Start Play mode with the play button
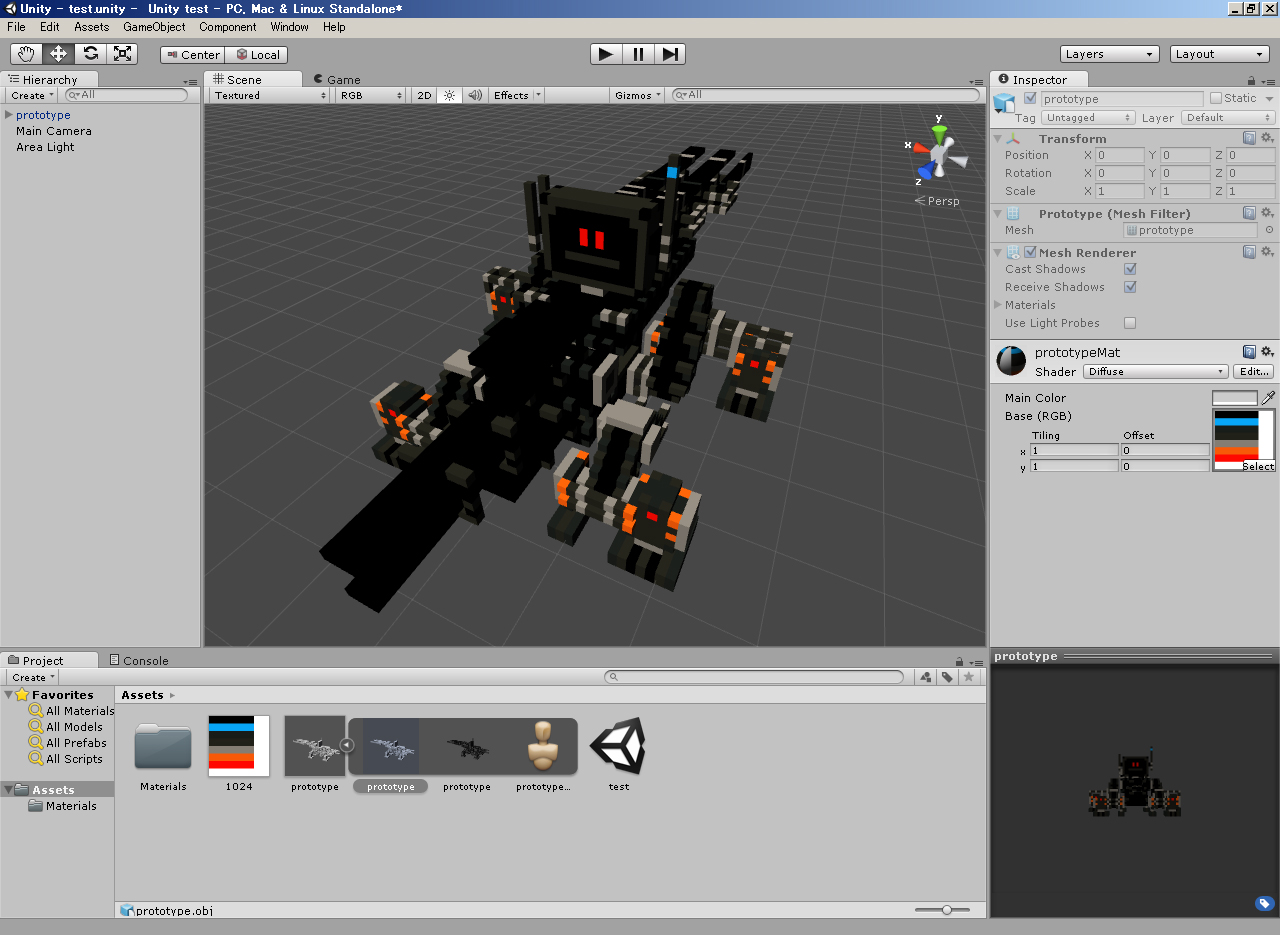 605,54
